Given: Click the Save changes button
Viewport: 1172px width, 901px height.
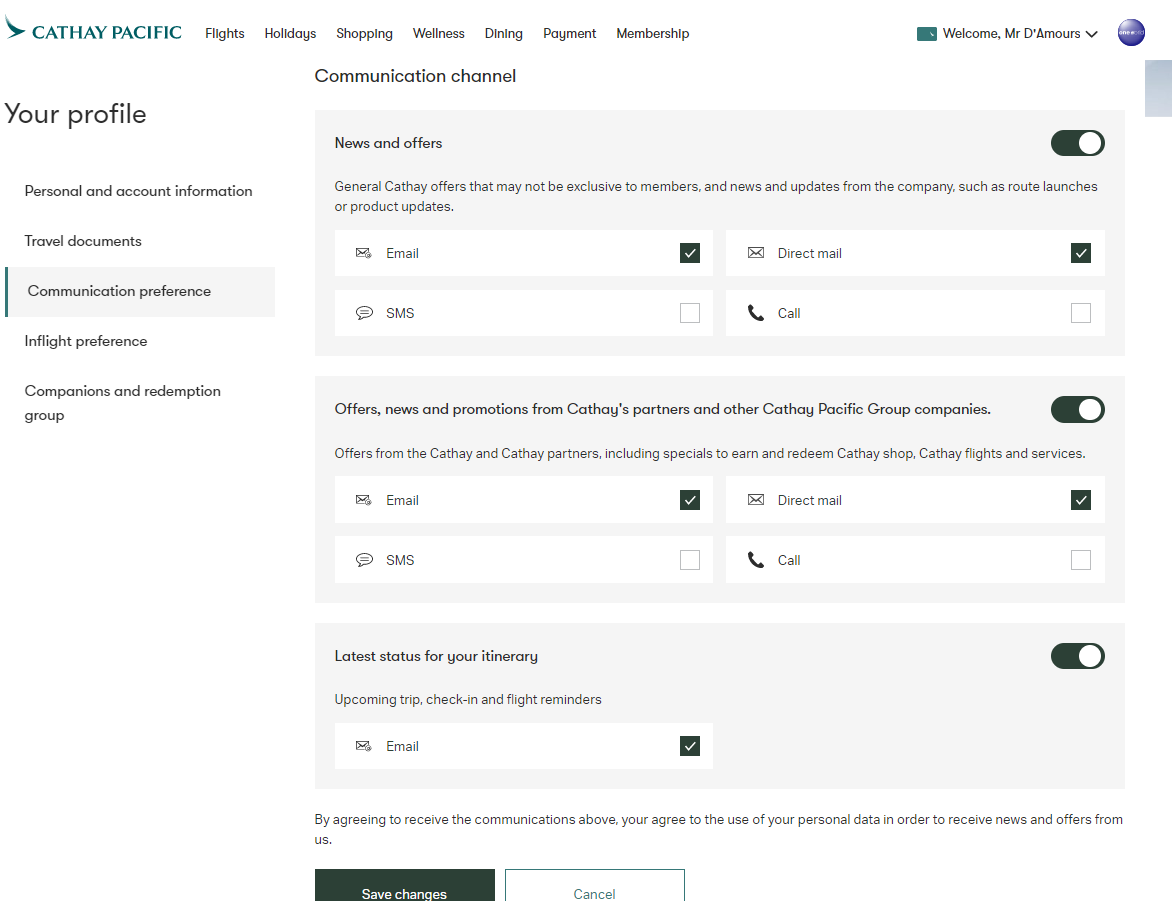Looking at the screenshot, I should click(404, 885).
